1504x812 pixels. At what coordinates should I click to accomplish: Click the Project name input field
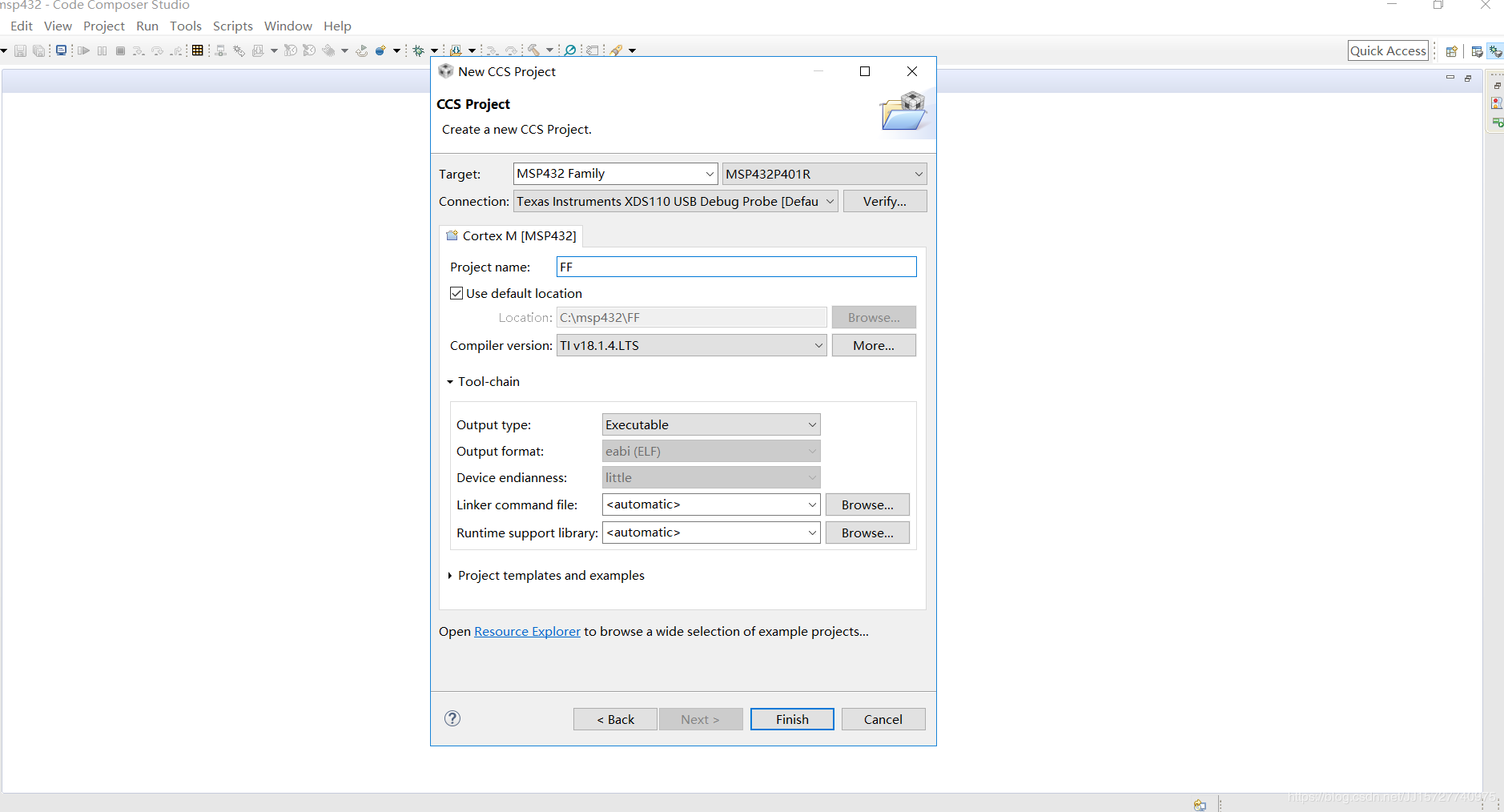click(736, 267)
